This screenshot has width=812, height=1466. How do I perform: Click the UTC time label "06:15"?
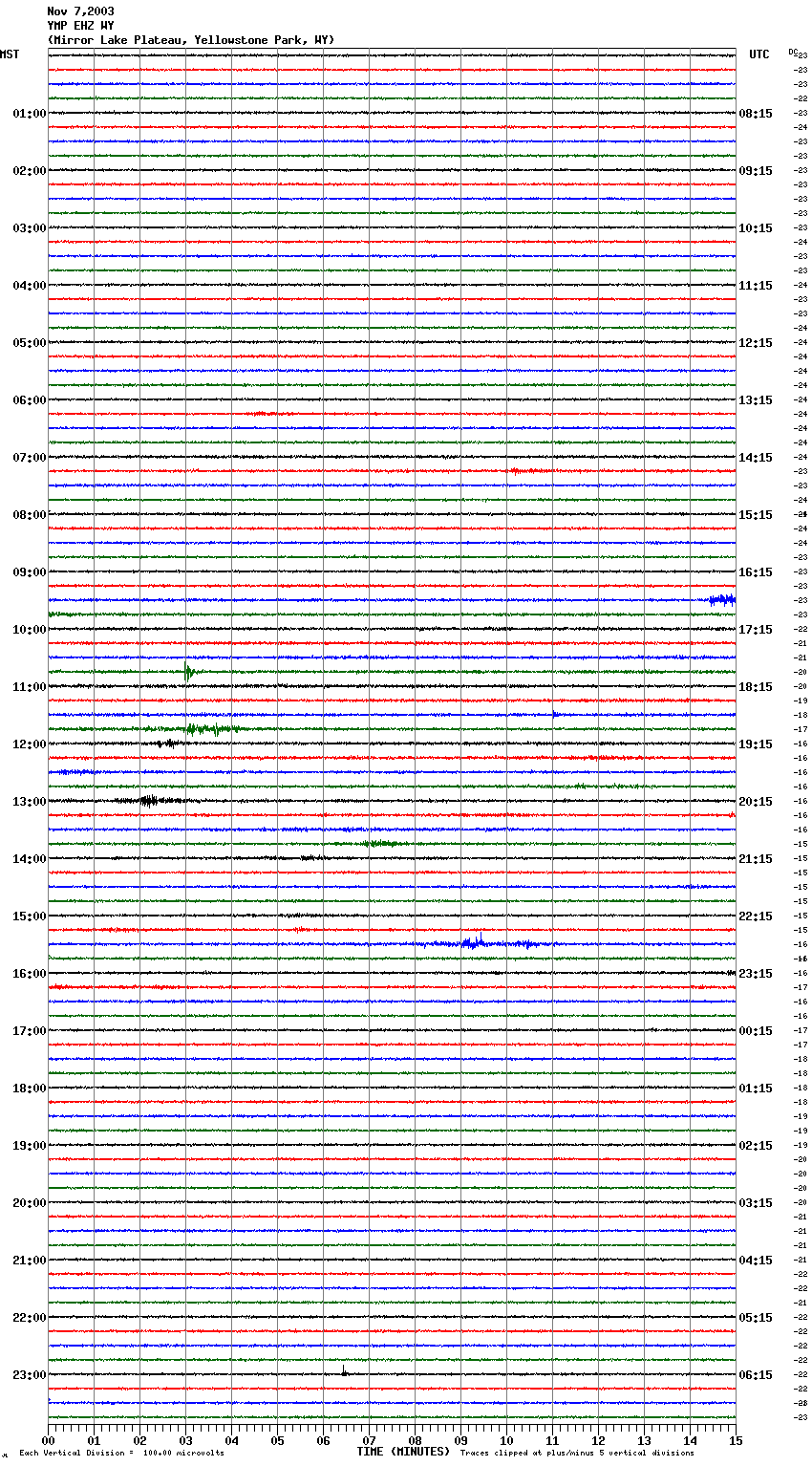[x=756, y=1375]
